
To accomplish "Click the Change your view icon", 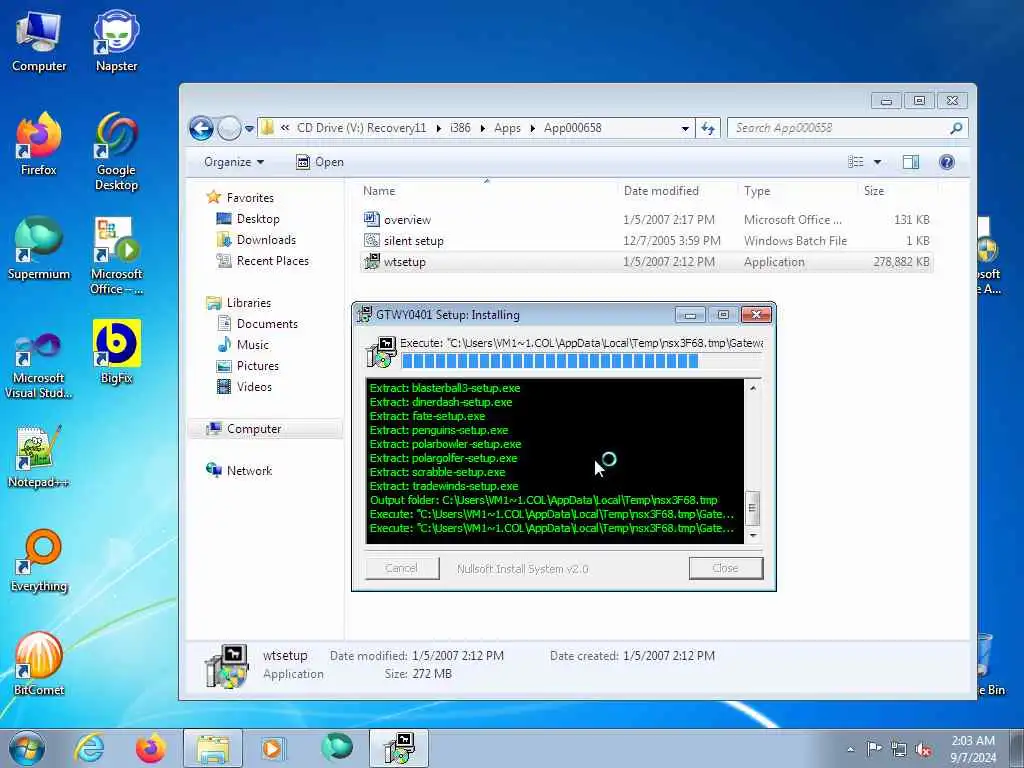I will coord(856,162).
